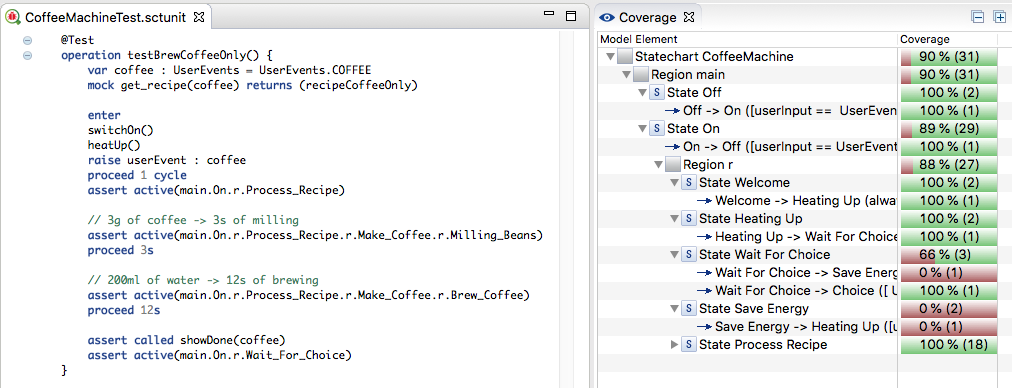Click the state icon beside State Off
1012x388 pixels.
click(x=658, y=93)
